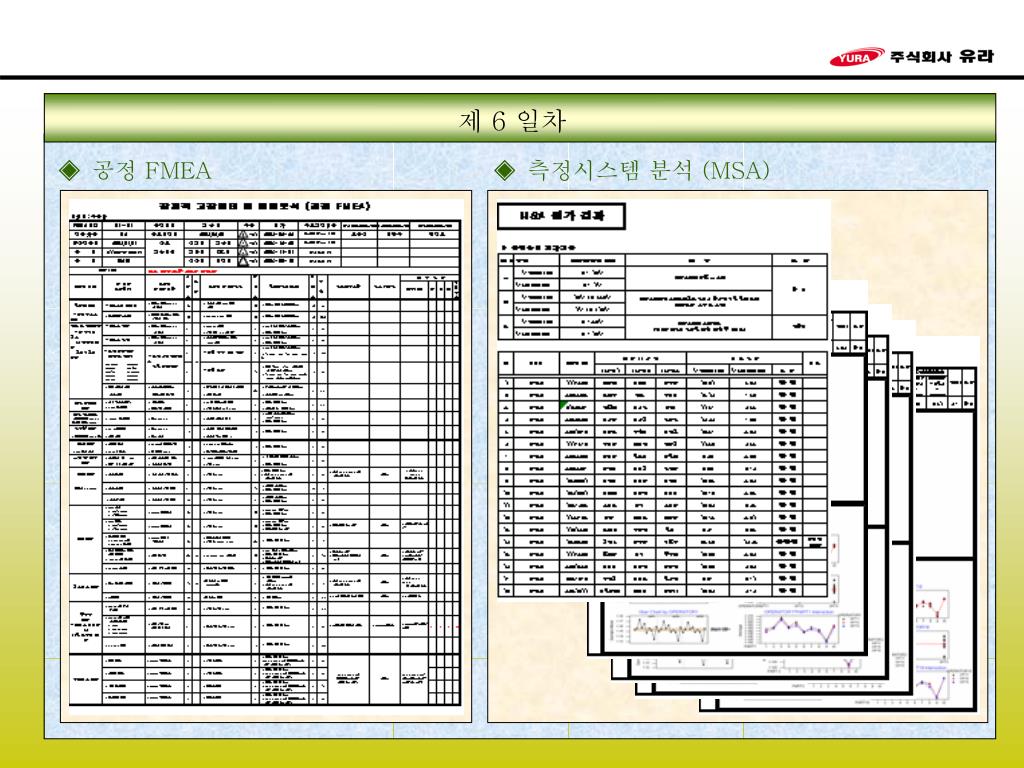Click the run chart with brown line
The height and width of the screenshot is (768, 1024).
click(669, 630)
